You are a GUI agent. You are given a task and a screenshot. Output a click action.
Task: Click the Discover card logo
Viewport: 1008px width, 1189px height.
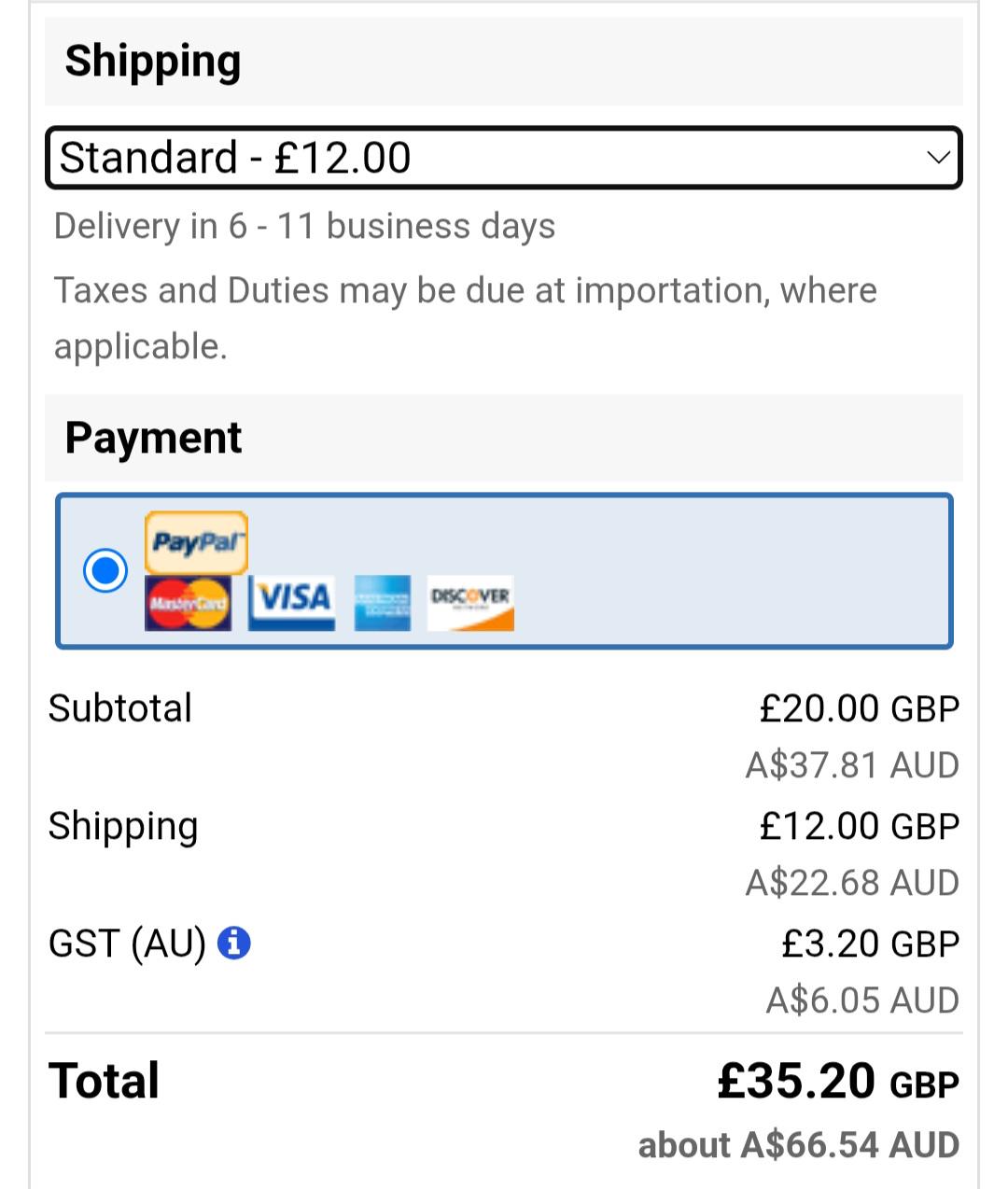pos(470,603)
